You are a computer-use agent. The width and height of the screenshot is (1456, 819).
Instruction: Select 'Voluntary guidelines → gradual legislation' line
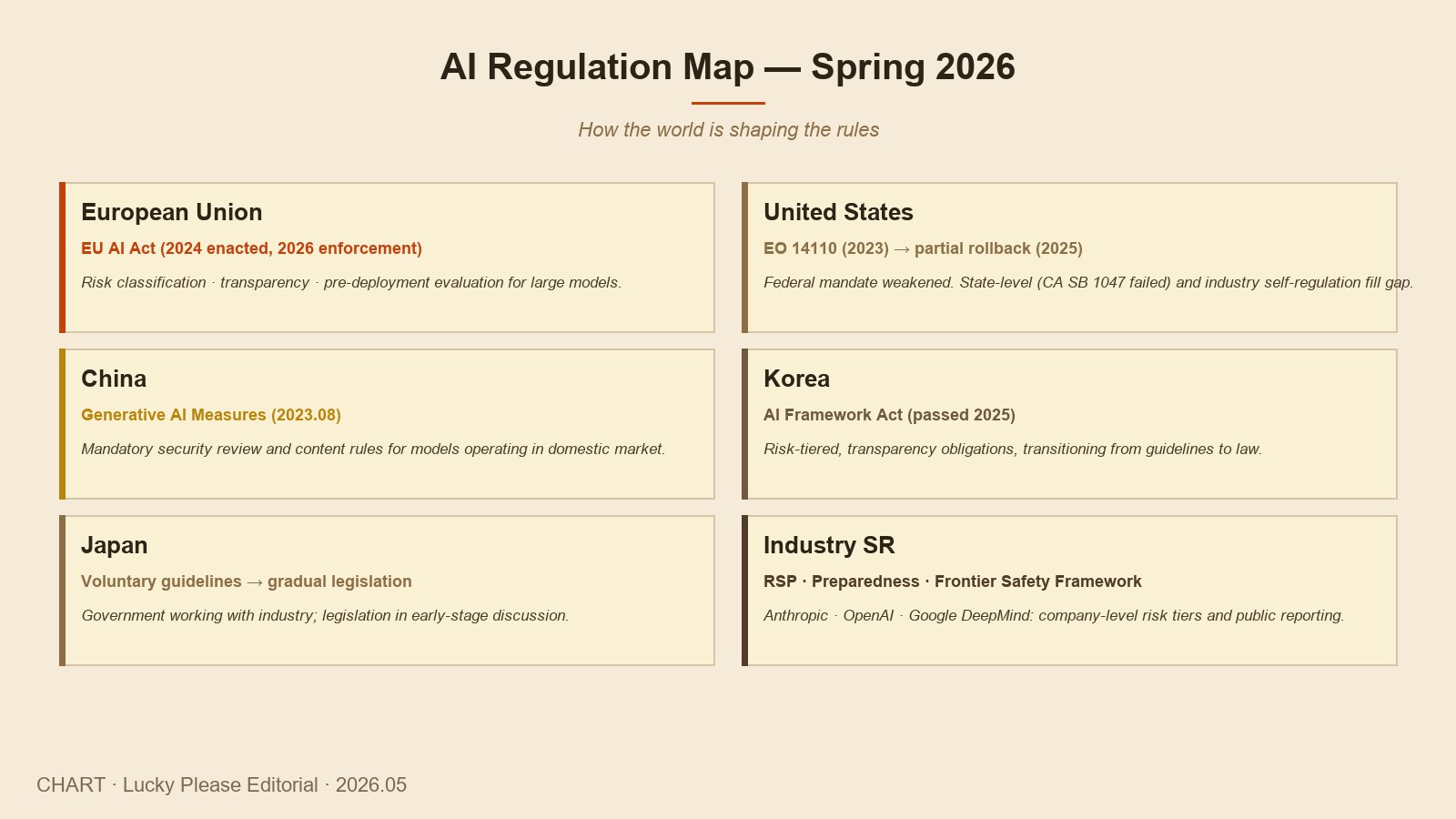point(247,581)
